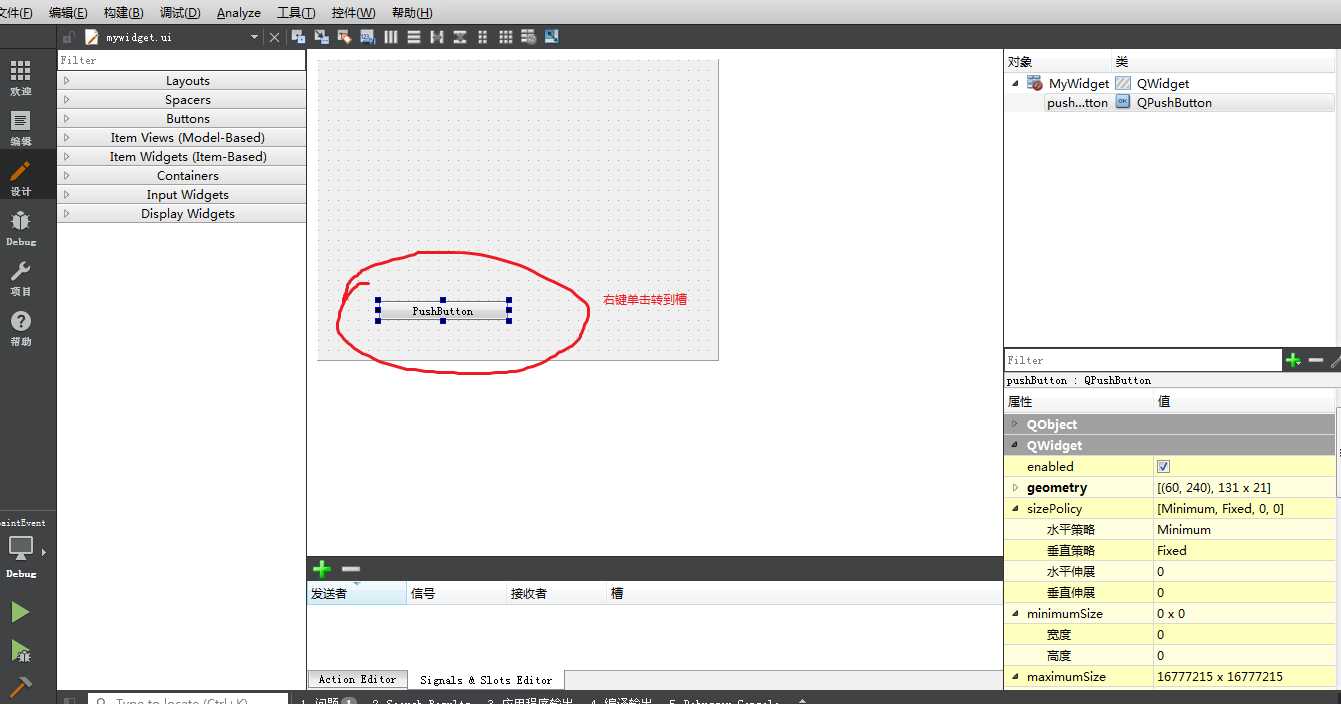This screenshot has width=1341, height=704.
Task: Click the 发送者 column header
Action: [356, 593]
